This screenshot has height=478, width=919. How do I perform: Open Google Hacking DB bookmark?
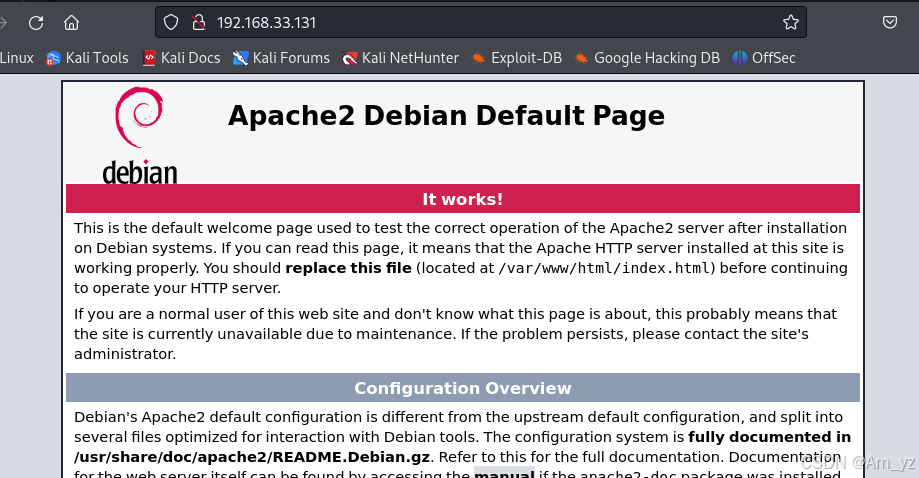648,58
